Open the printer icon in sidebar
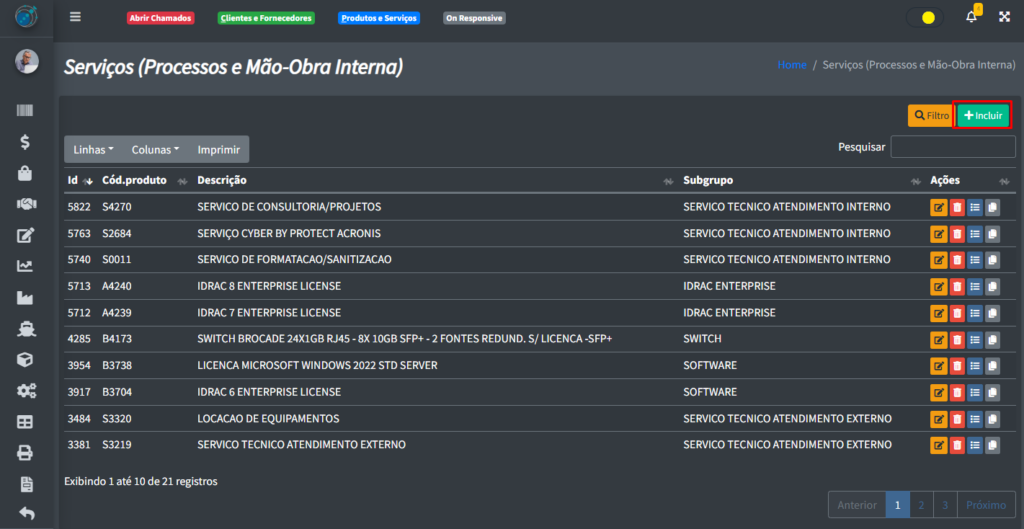Screen dimensions: 1024x529 pos(26,452)
